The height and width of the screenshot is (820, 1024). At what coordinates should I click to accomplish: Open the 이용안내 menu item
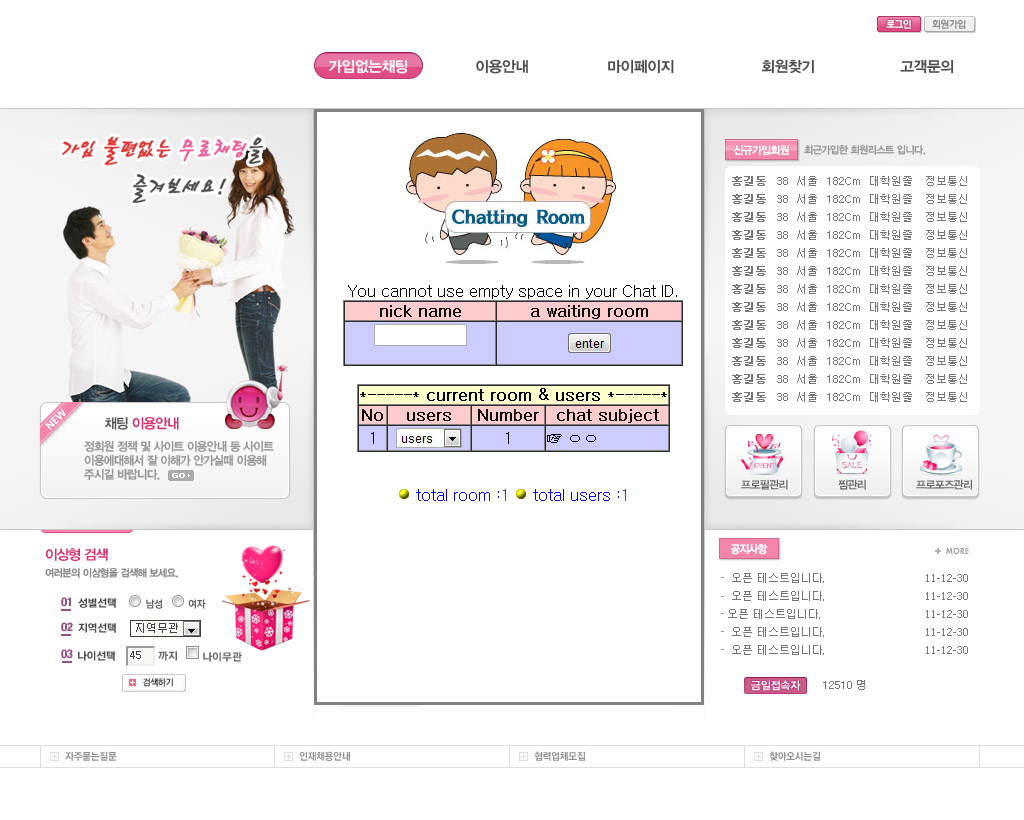[502, 67]
